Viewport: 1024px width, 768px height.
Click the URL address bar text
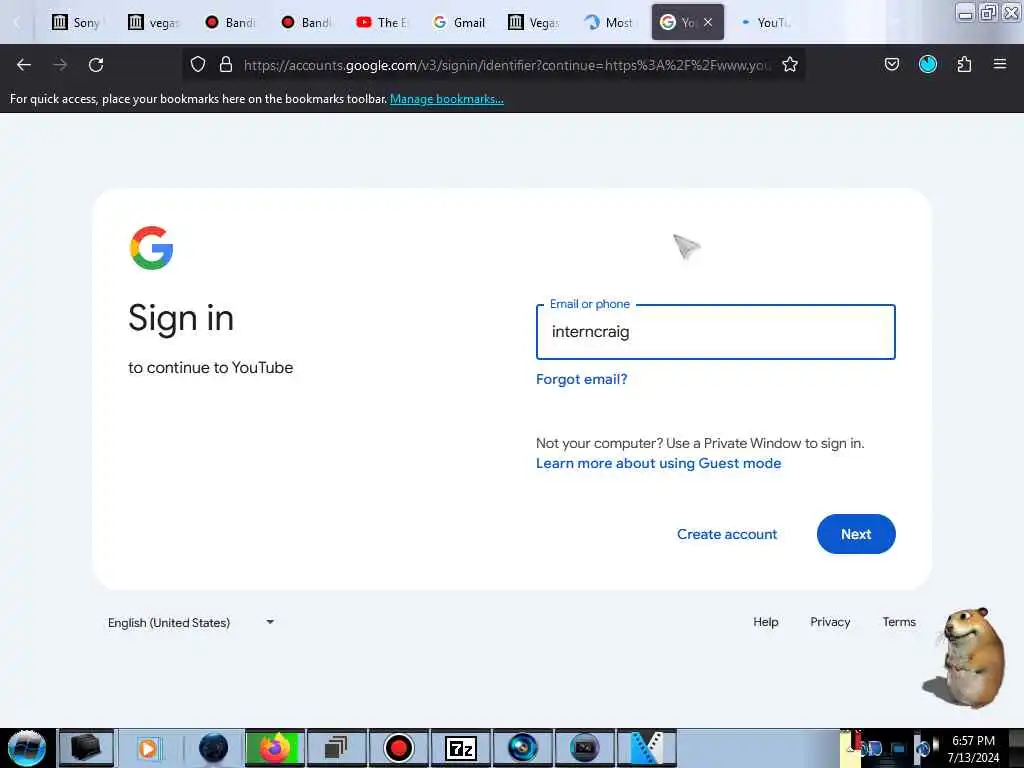(507, 65)
